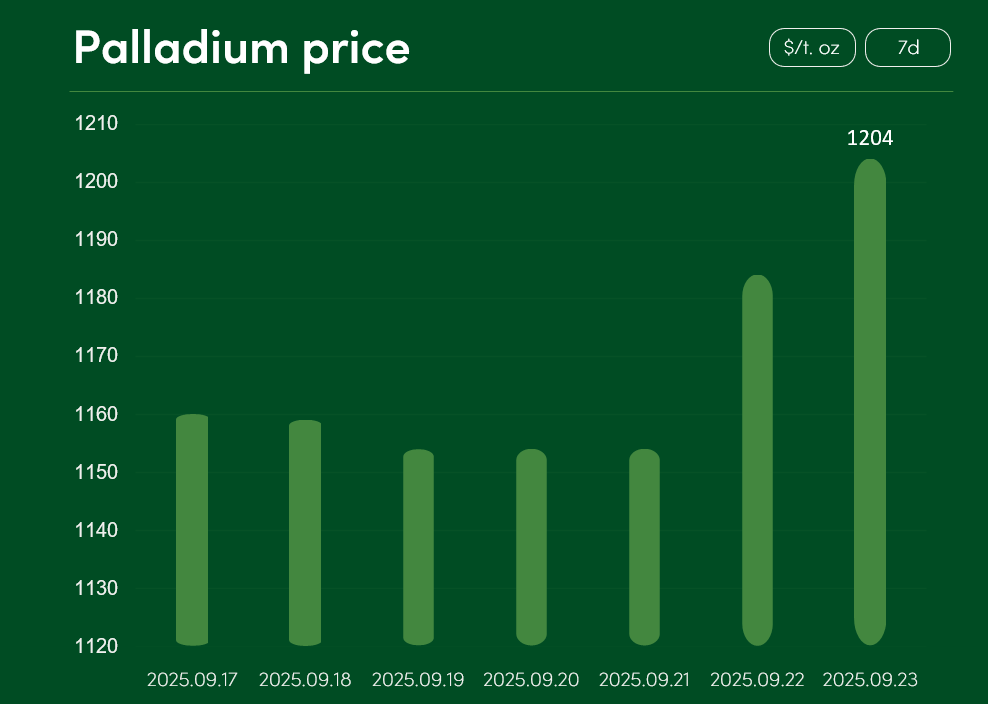Viewport: 988px width, 704px height.
Task: Click the 2025.09.20 price bar
Action: point(531,547)
